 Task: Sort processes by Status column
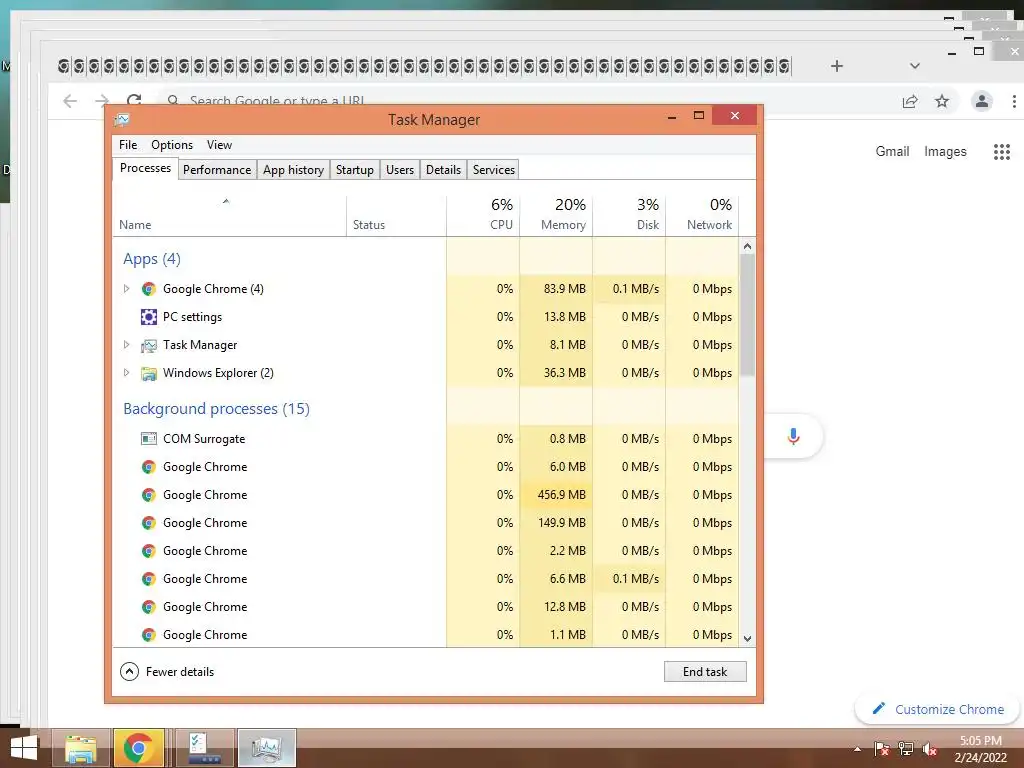click(396, 216)
